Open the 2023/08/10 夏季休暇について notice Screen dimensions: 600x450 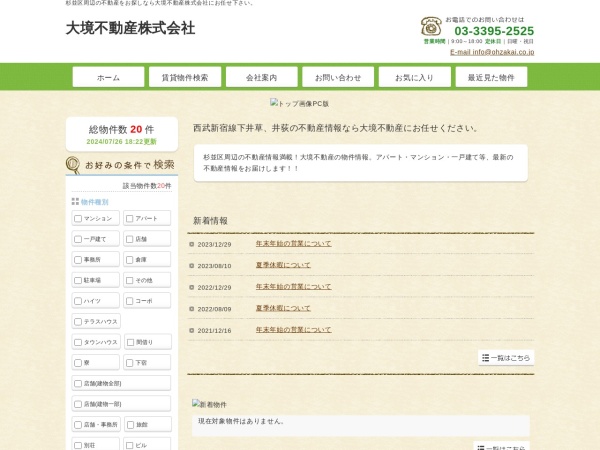[x=283, y=265]
